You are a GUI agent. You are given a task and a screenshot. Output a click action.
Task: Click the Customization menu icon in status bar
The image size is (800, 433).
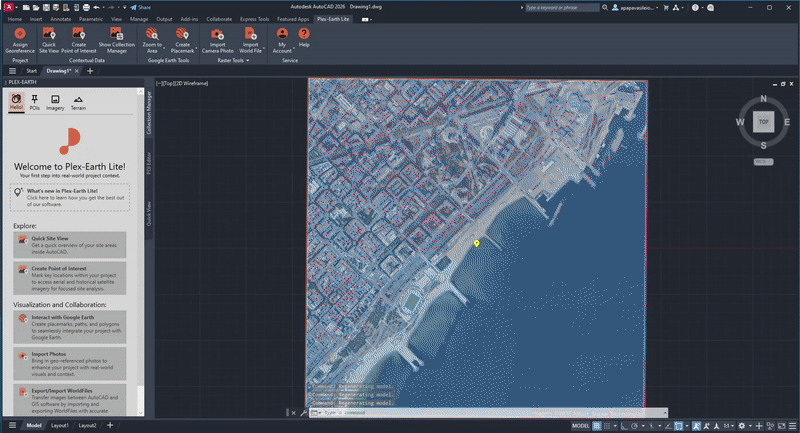pos(792,426)
